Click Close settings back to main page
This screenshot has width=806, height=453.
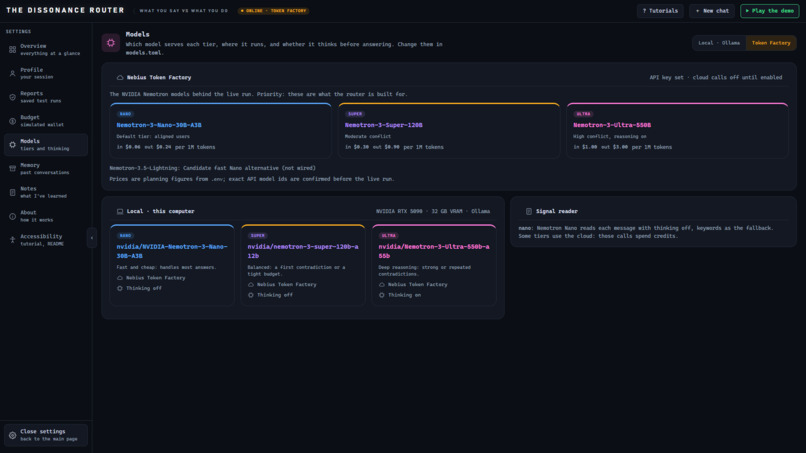46,435
